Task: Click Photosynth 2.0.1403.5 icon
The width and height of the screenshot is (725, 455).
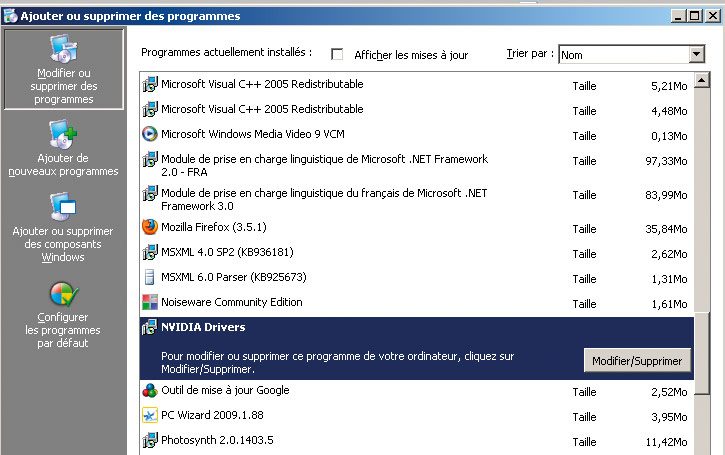Action: [150, 440]
